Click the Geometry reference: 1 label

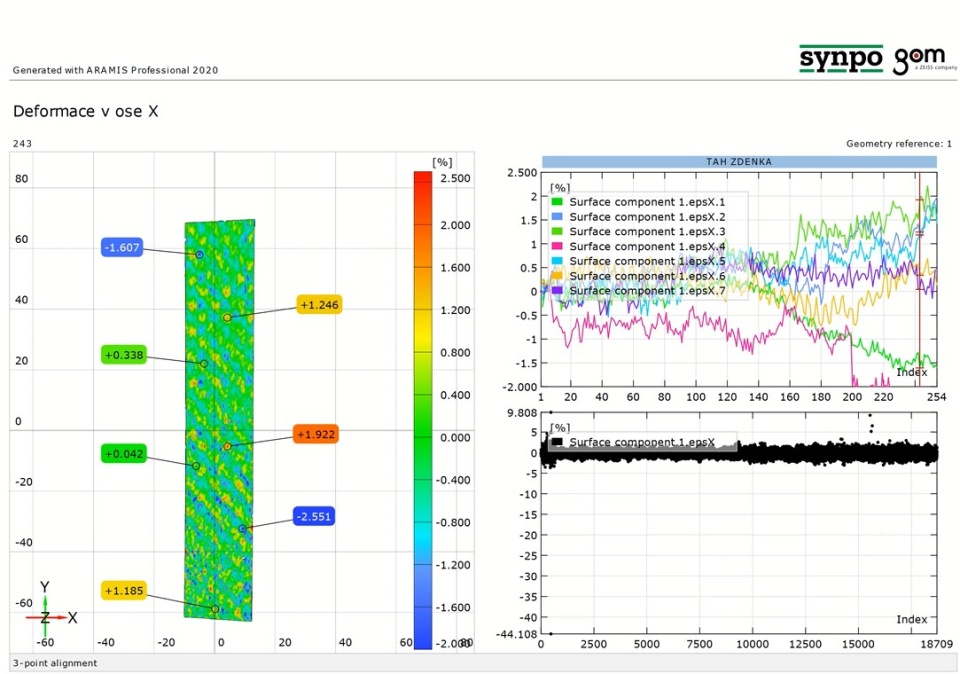[x=898, y=144]
